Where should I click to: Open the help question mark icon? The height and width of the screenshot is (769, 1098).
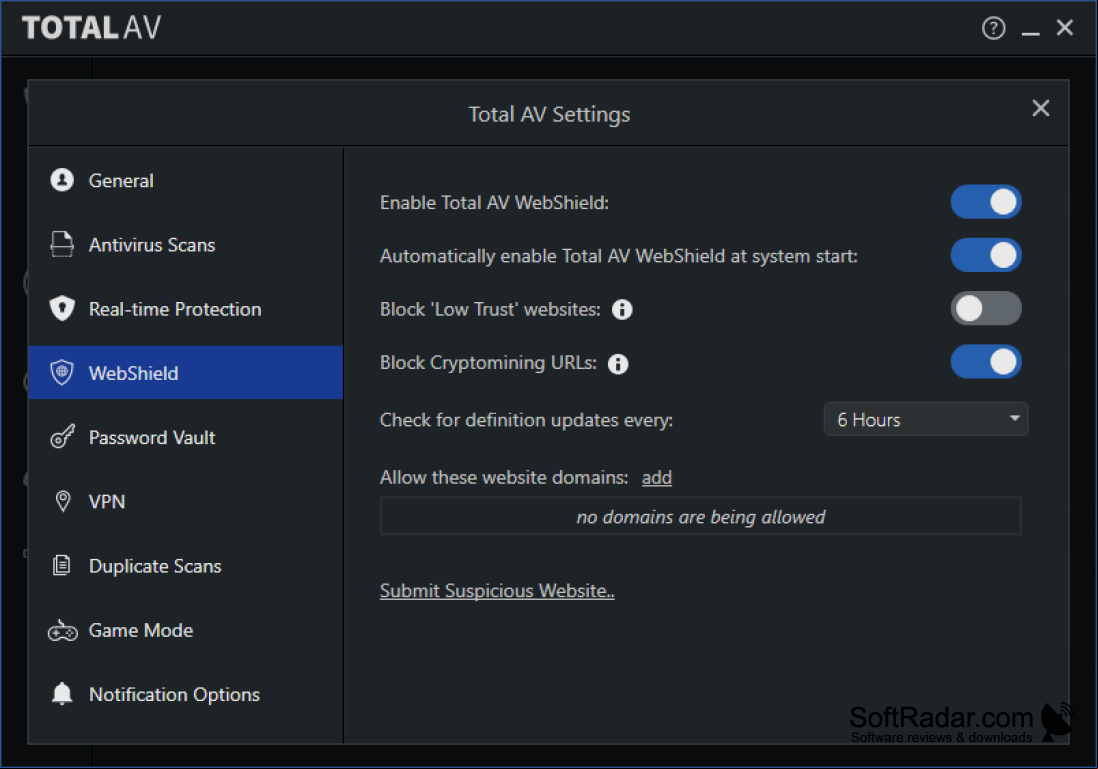click(x=993, y=28)
